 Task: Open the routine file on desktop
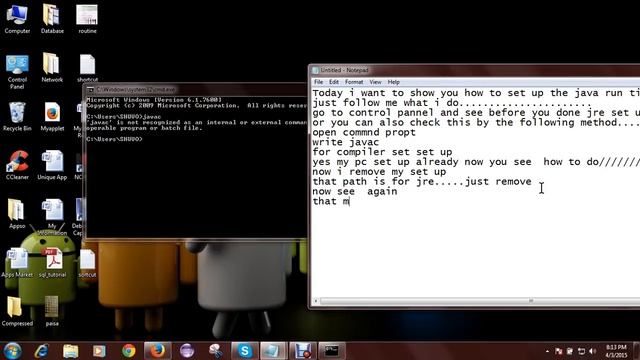tap(87, 19)
